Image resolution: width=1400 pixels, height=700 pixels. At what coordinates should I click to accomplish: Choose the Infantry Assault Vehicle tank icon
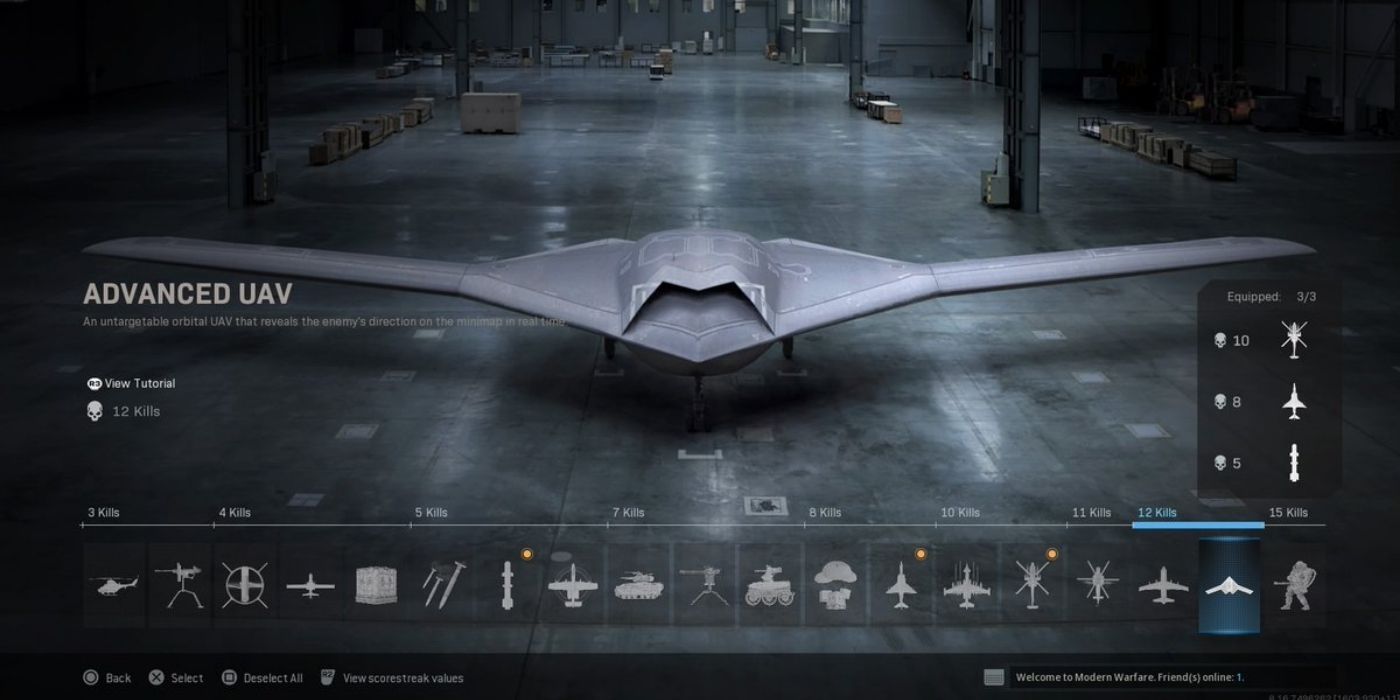click(637, 586)
